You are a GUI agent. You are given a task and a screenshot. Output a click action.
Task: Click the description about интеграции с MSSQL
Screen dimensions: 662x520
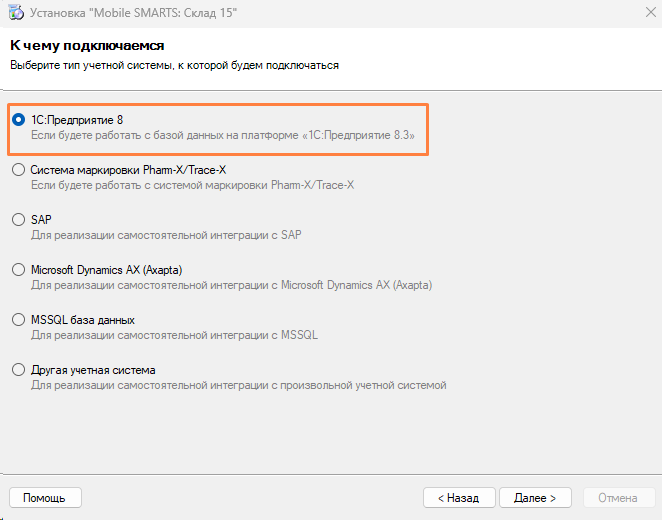pos(174,335)
